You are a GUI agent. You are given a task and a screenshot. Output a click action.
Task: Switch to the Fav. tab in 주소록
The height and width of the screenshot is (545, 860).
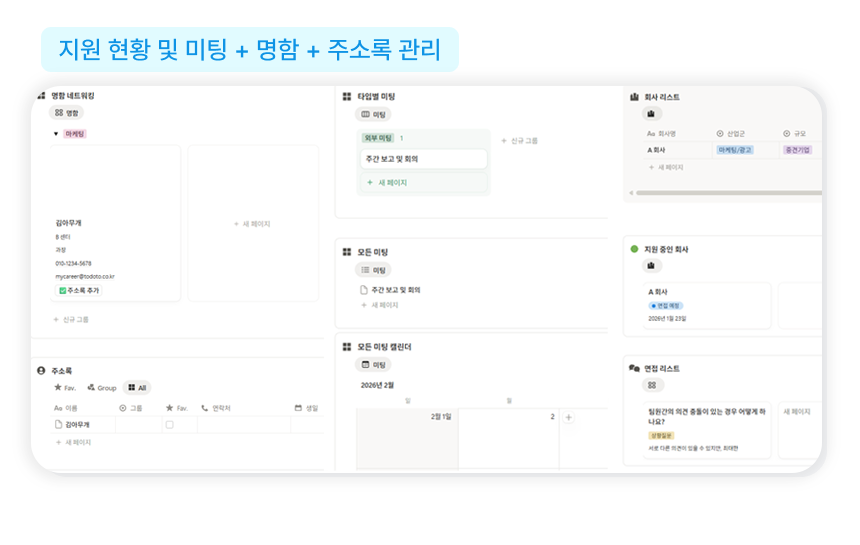point(64,388)
